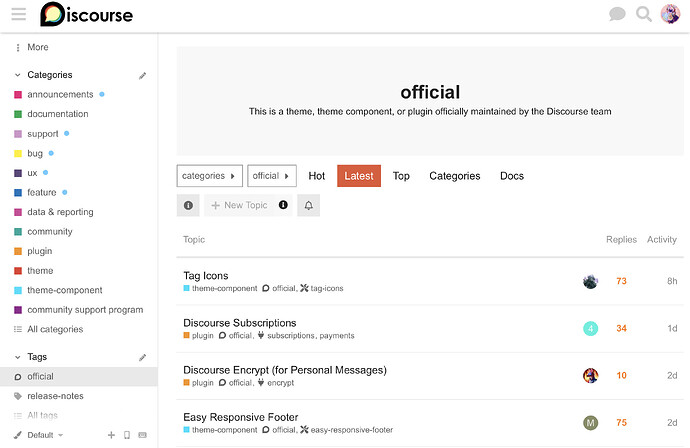Open the Default theme dropdown
The height and width of the screenshot is (448, 690).
pyautogui.click(x=39, y=435)
